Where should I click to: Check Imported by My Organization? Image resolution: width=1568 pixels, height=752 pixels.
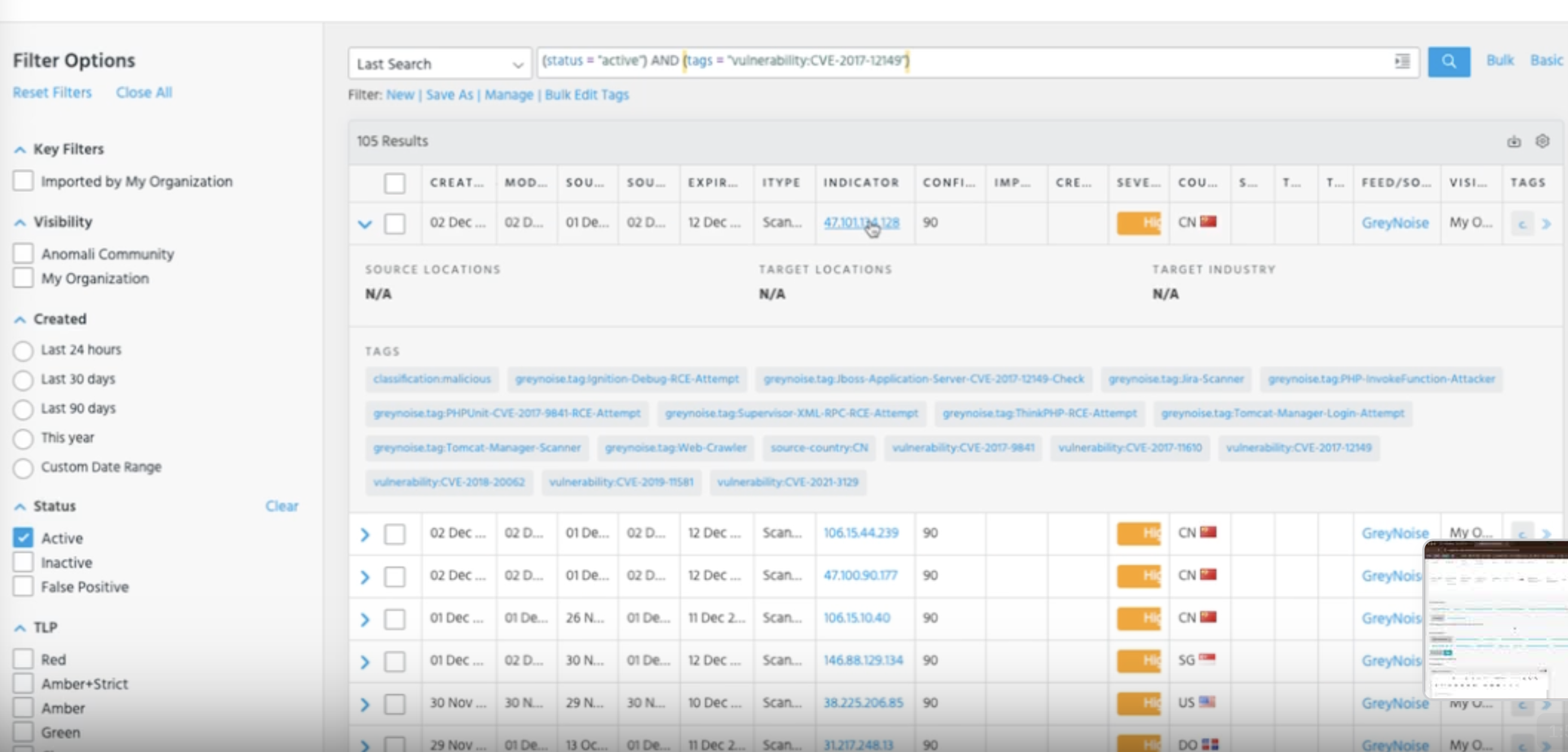[x=23, y=181]
